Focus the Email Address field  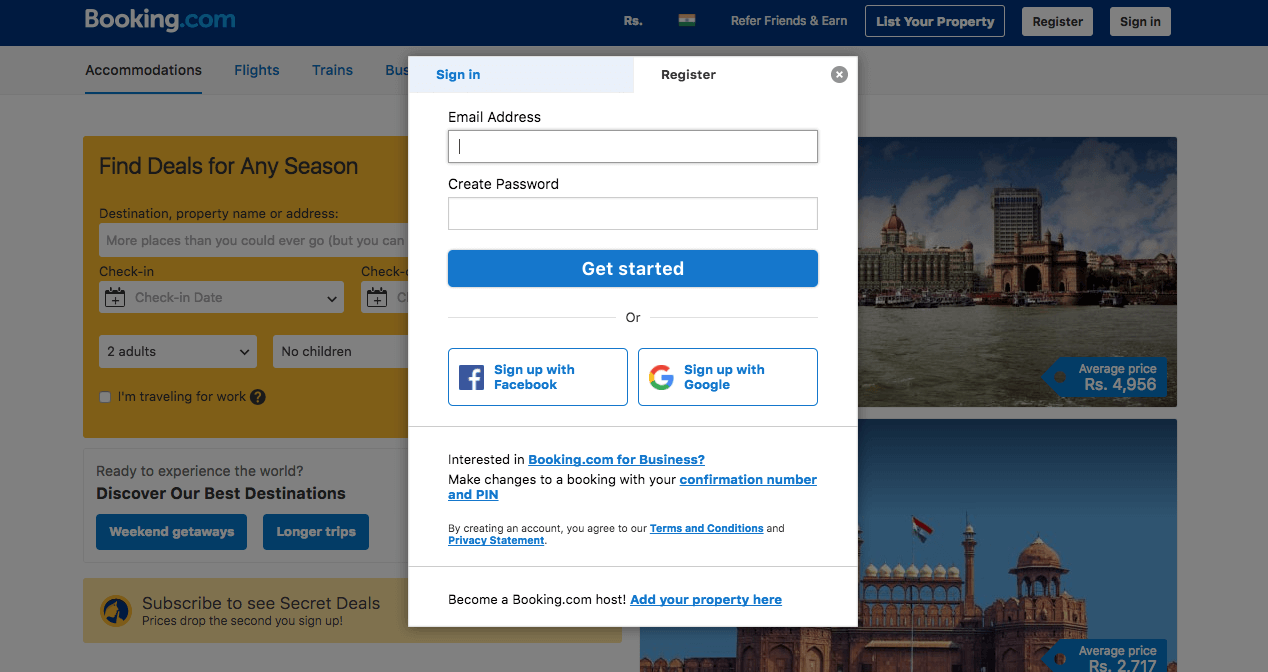click(633, 146)
